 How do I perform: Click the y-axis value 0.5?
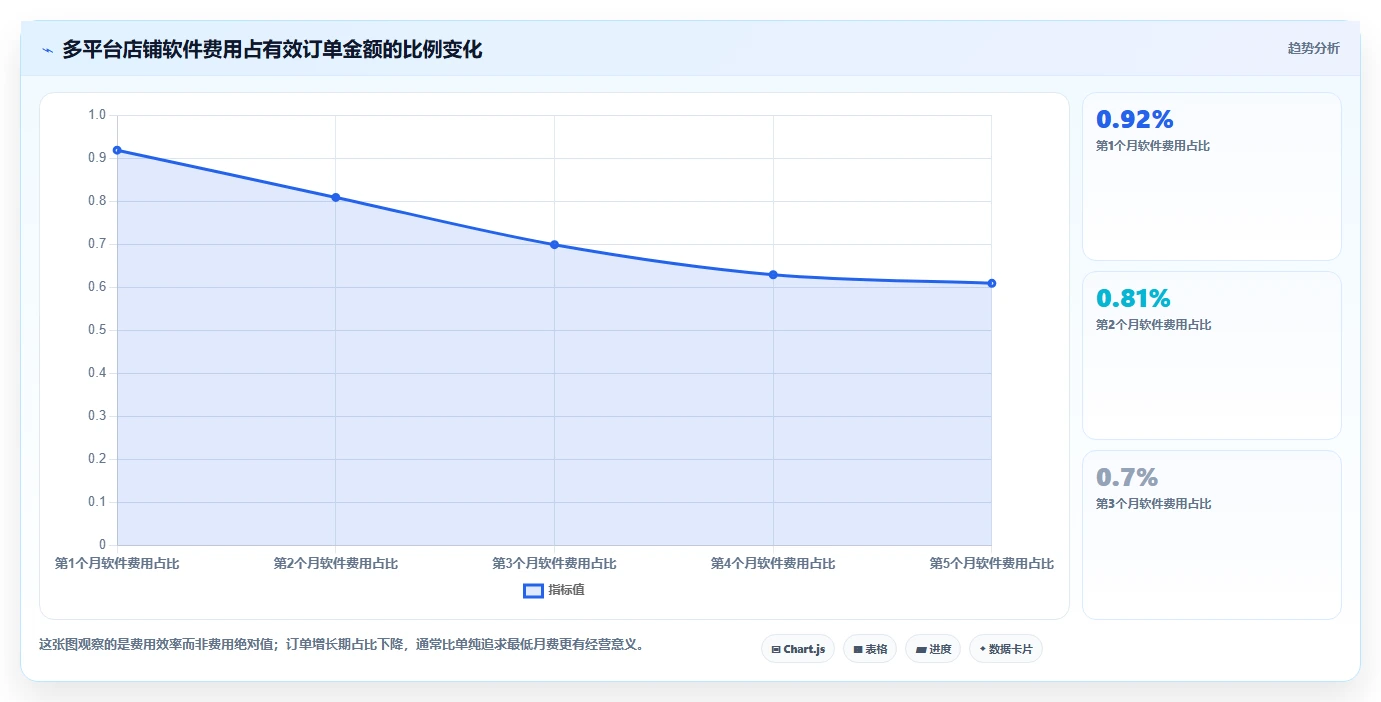(97, 330)
